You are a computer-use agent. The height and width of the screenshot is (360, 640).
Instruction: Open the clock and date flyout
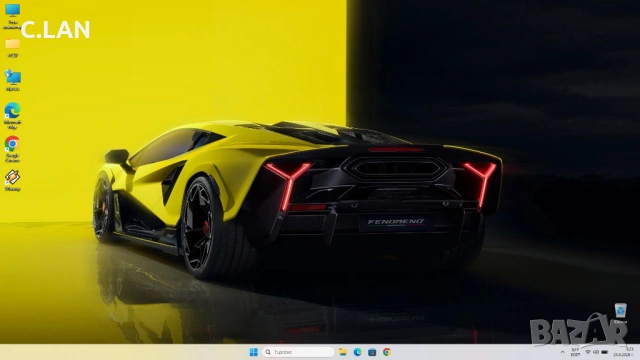[623, 352]
